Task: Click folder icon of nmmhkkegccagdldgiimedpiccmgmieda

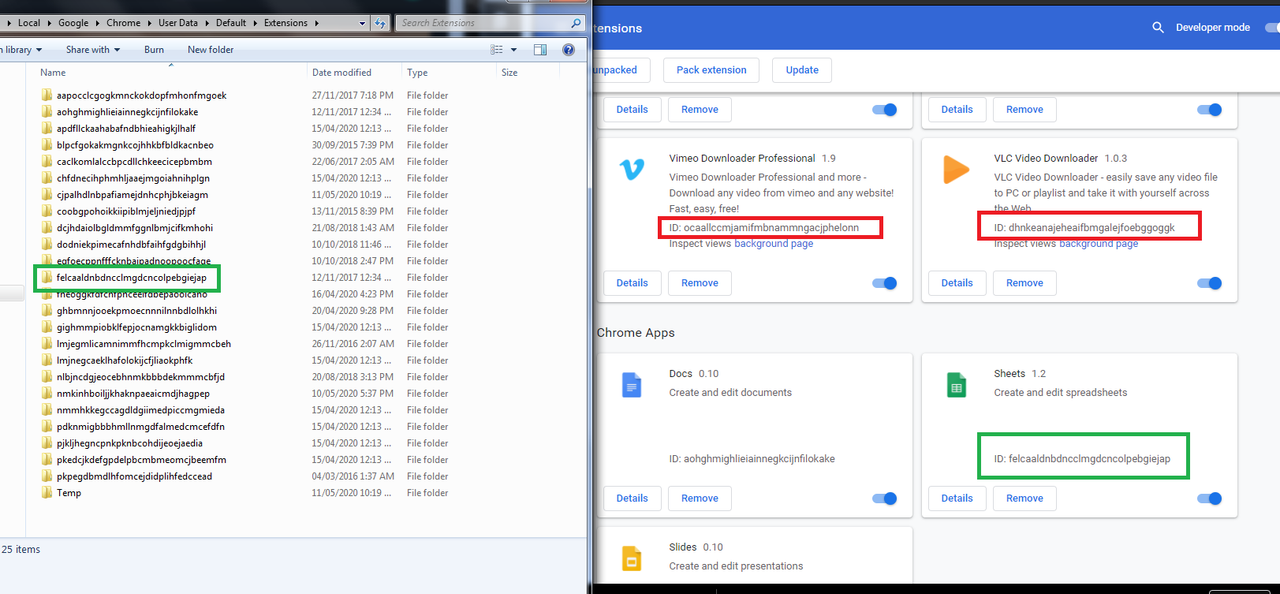Action: pos(46,410)
